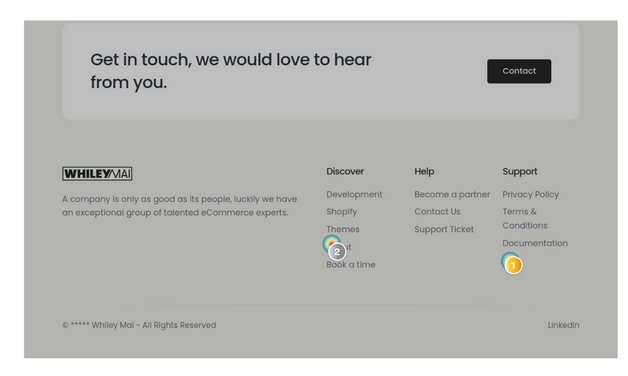
Task: Open the Development footer link
Action: pyautogui.click(x=354, y=195)
